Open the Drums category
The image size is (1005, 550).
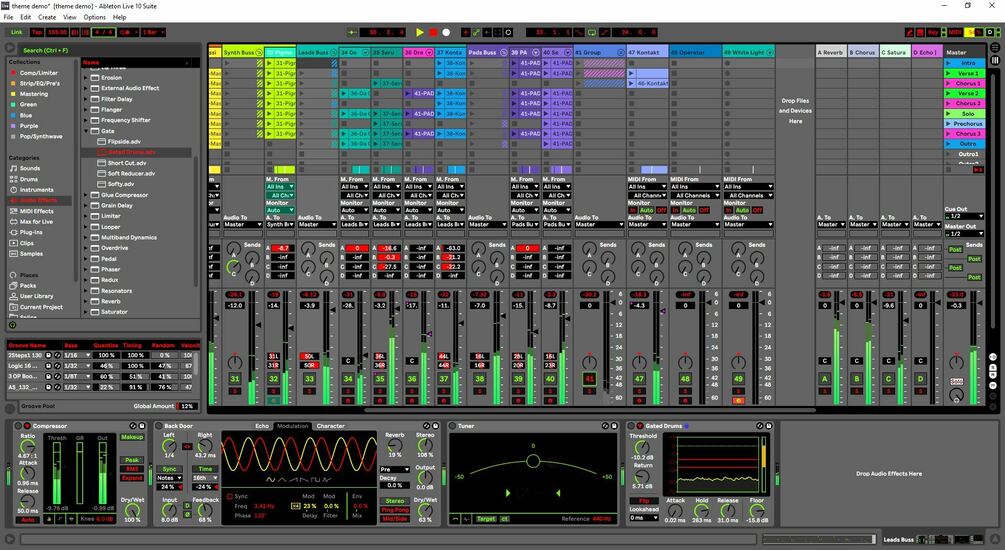[28, 179]
